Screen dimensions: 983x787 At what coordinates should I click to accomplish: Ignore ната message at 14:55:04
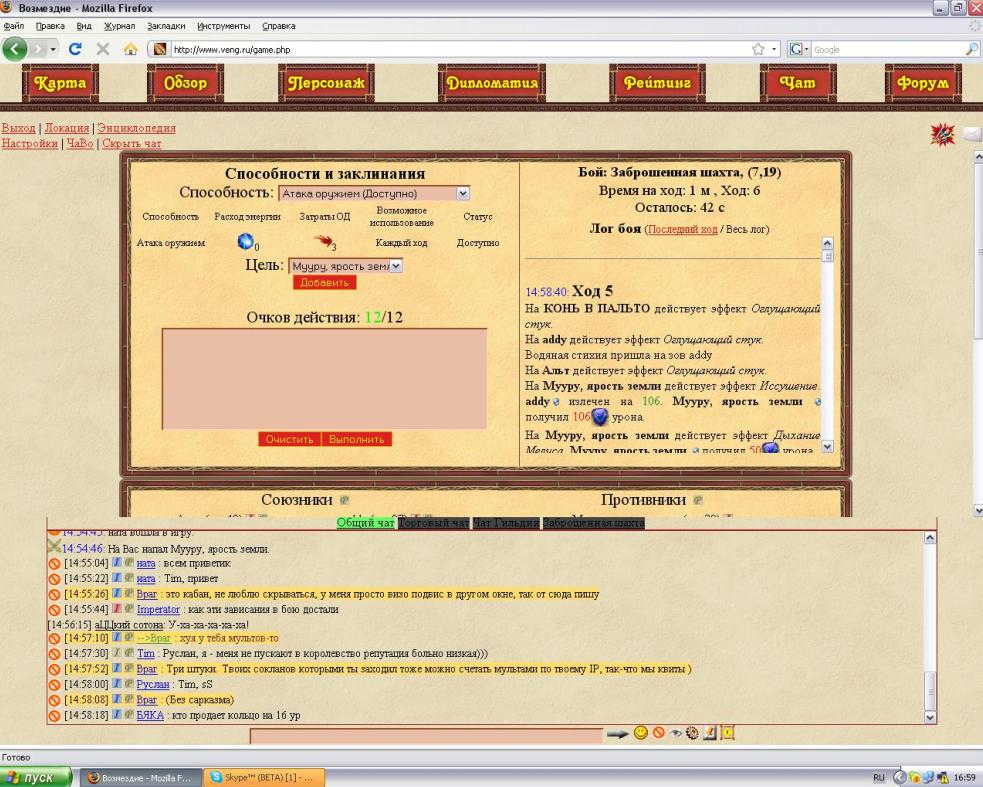(x=55, y=564)
